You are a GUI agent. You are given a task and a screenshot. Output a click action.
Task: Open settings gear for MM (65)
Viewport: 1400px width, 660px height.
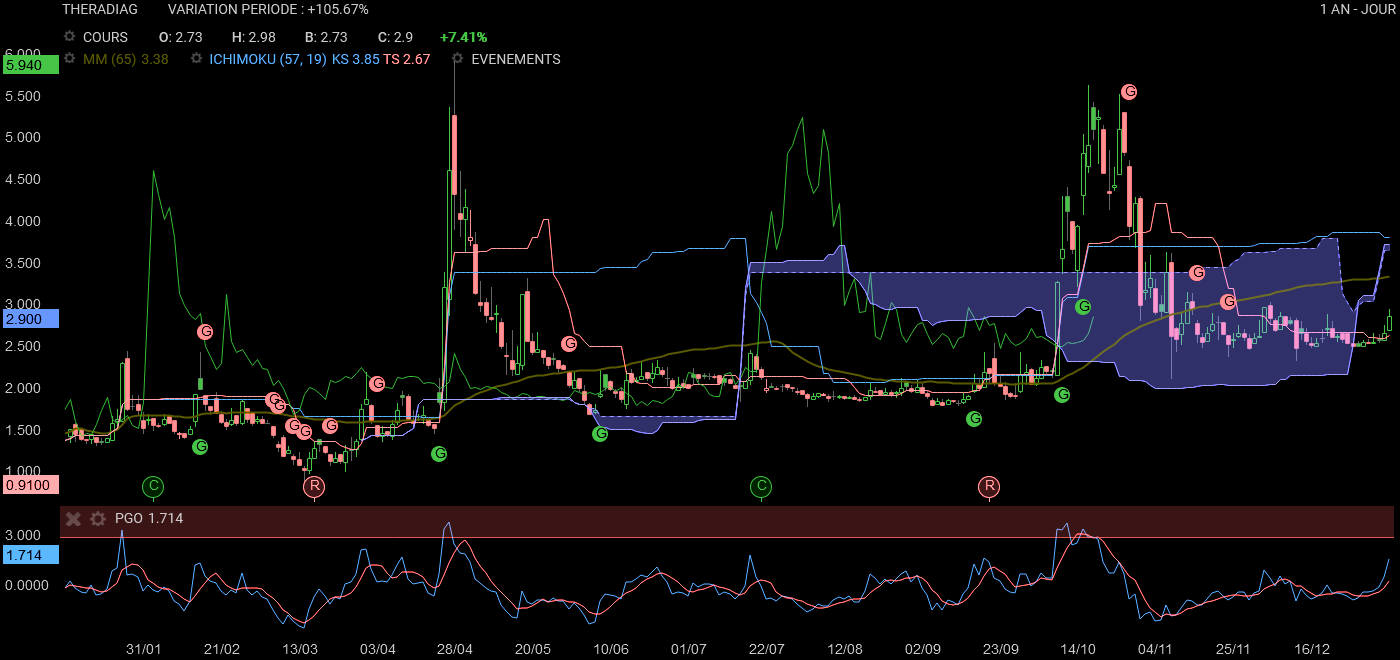[70, 59]
